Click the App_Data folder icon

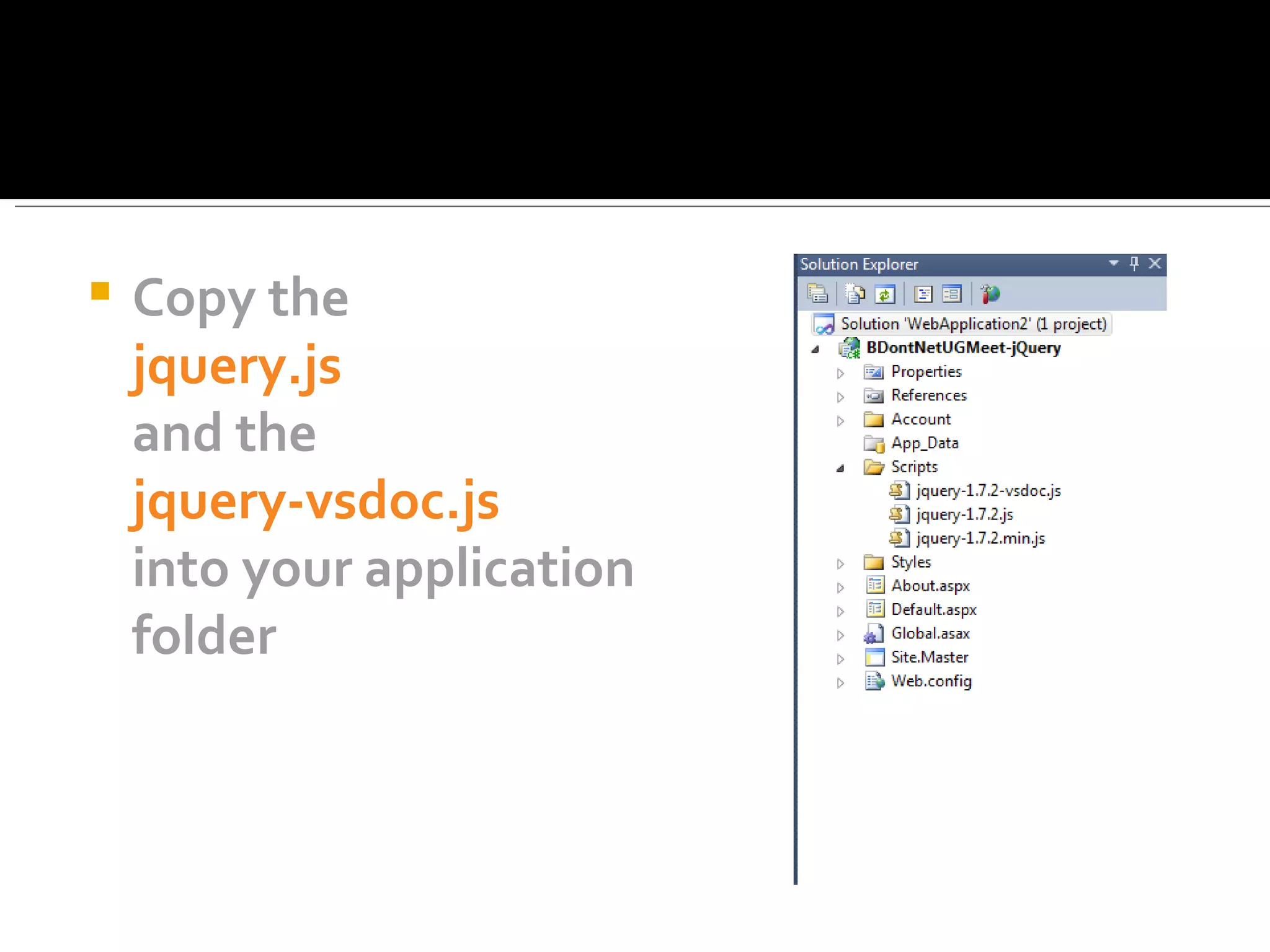pyautogui.click(x=874, y=444)
